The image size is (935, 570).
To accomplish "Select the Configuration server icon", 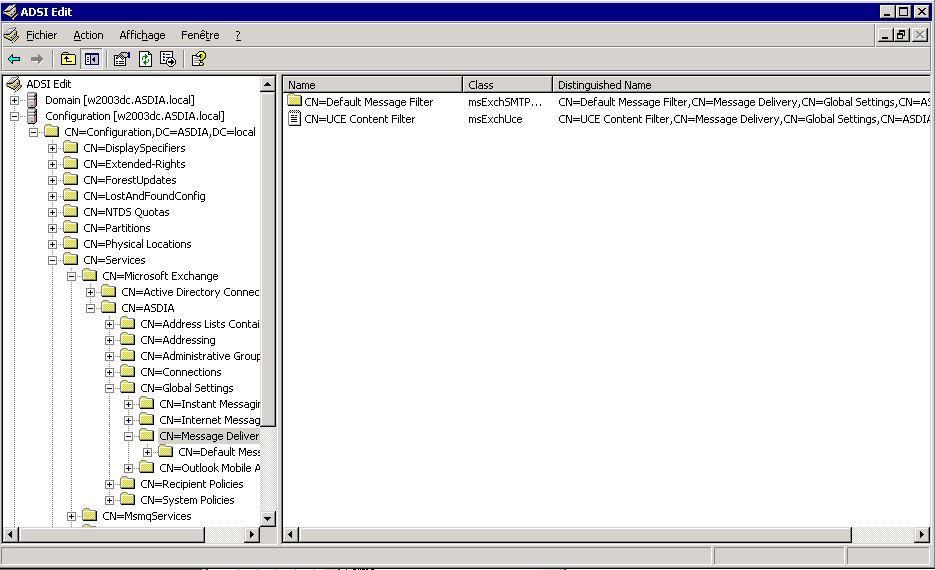I will coord(32,116).
